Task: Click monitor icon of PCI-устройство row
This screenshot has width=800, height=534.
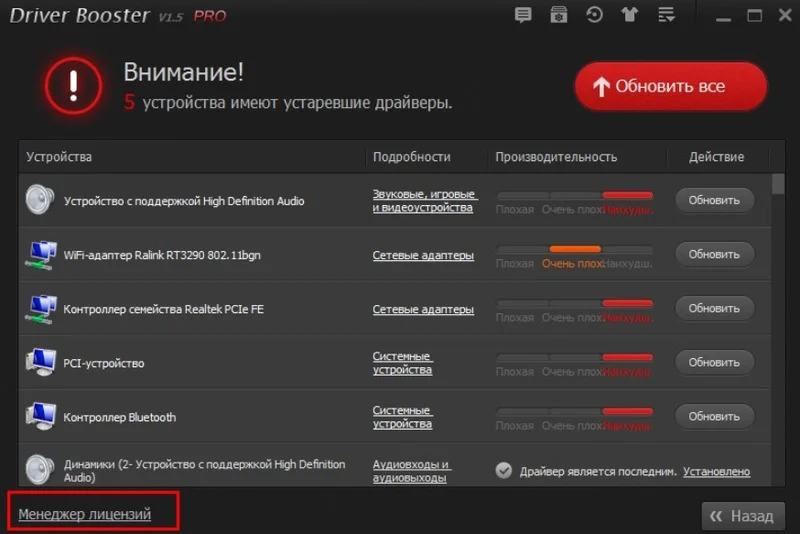Action: 41,362
